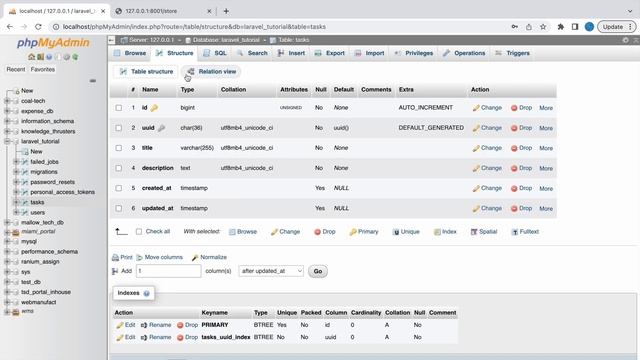Tick the checkbox for the title column

119,148
